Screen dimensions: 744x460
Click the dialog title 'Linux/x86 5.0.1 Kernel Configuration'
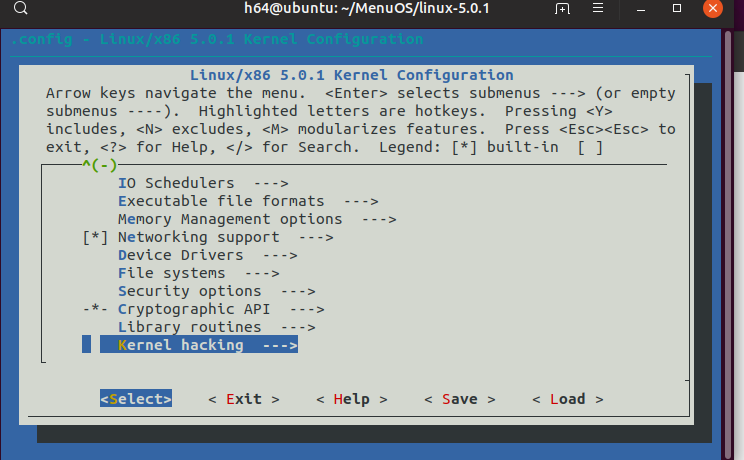coord(352,75)
